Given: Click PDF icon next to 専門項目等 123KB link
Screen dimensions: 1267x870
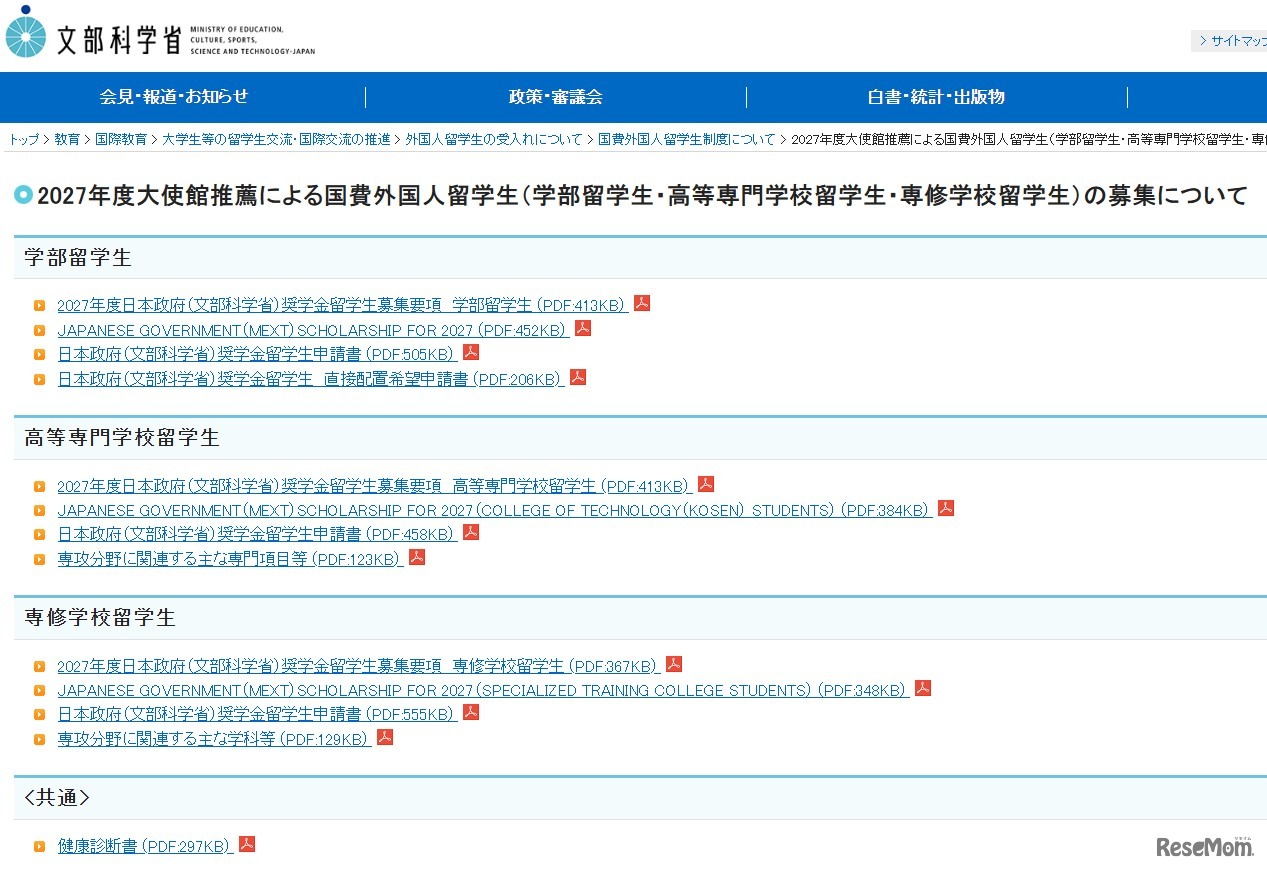Looking at the screenshot, I should 417,557.
